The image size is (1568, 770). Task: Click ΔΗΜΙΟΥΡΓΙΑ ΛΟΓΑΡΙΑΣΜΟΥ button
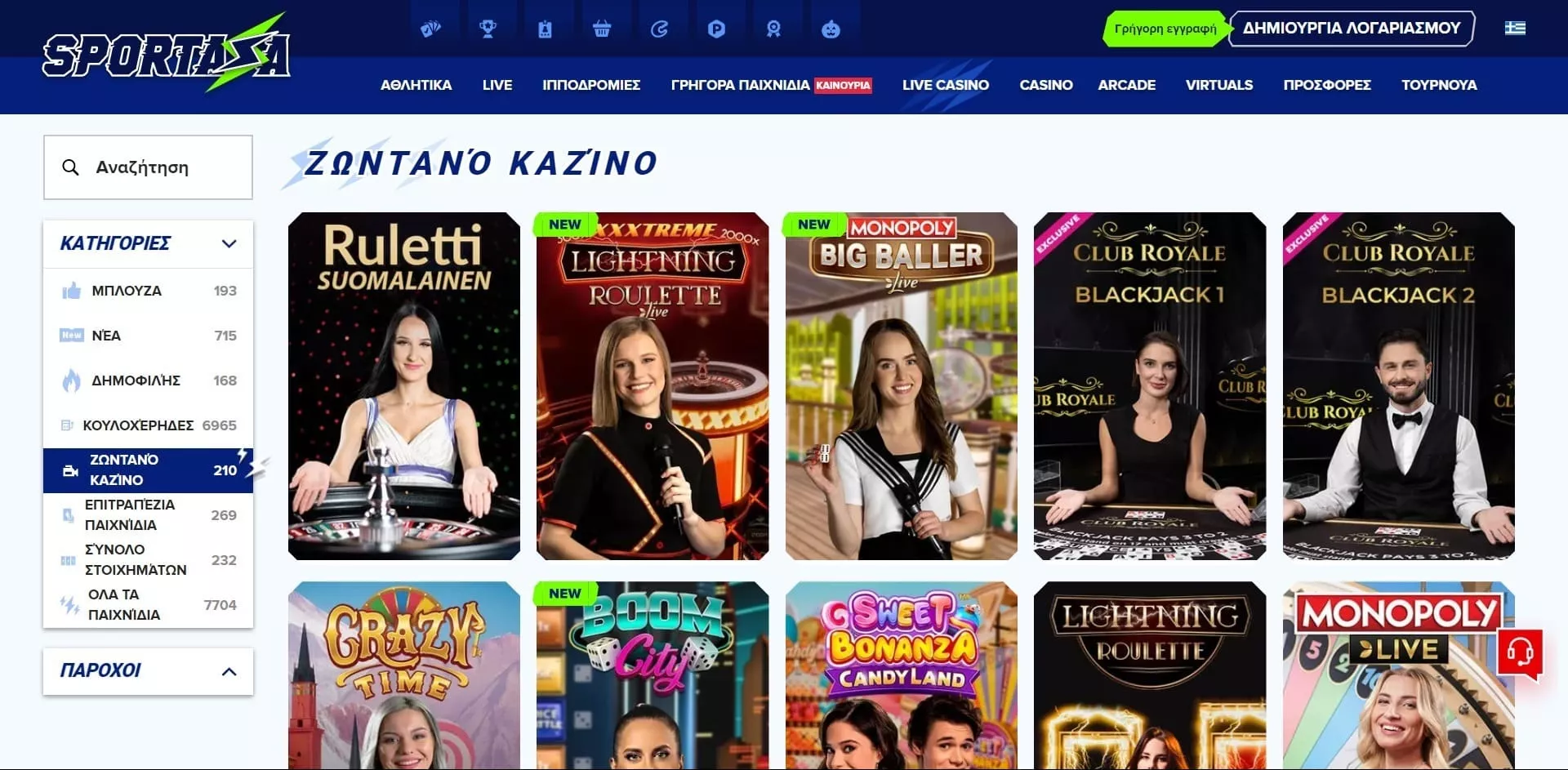tap(1352, 29)
